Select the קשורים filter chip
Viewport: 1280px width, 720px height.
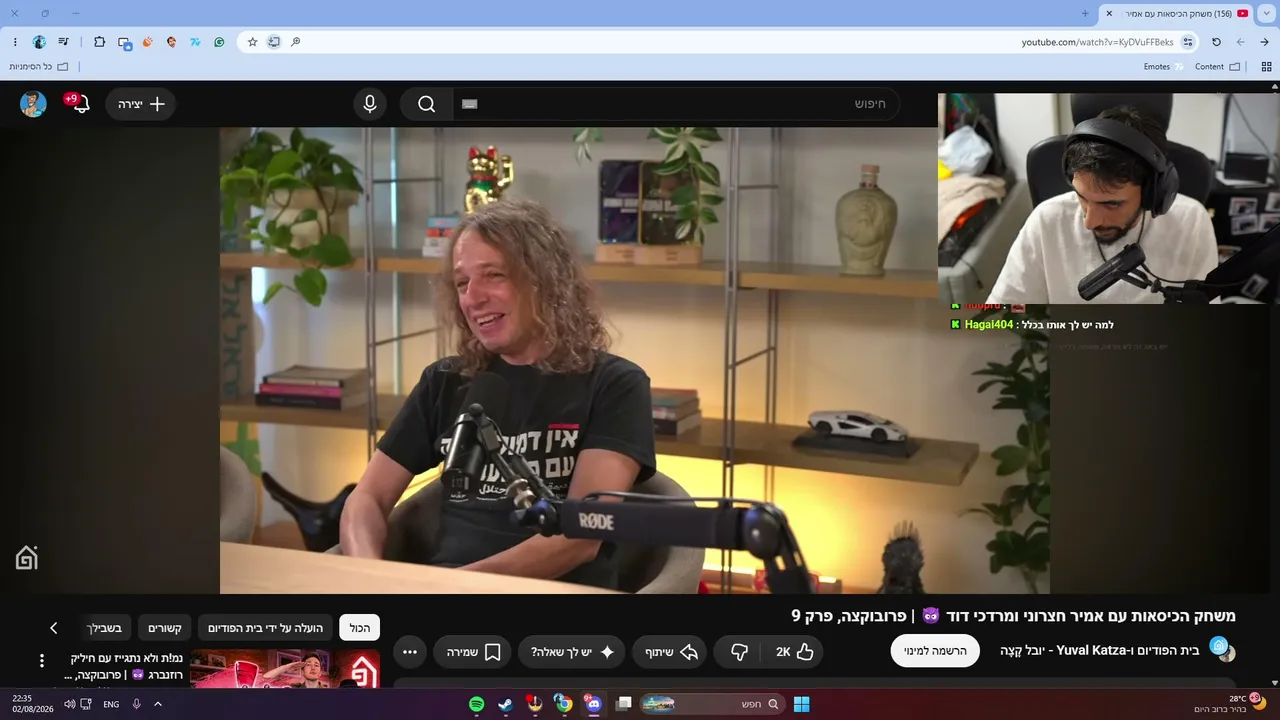165,628
